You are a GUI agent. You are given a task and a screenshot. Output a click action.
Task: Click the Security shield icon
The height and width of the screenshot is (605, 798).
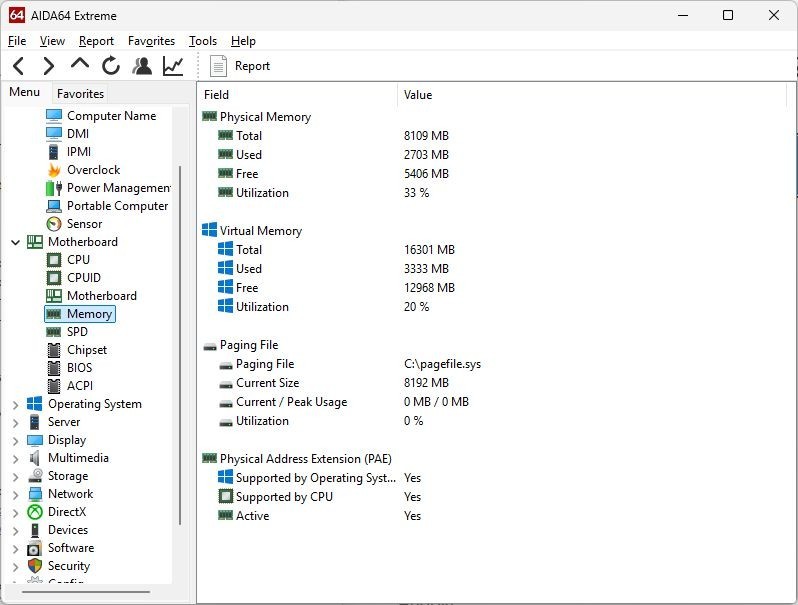[x=35, y=566]
